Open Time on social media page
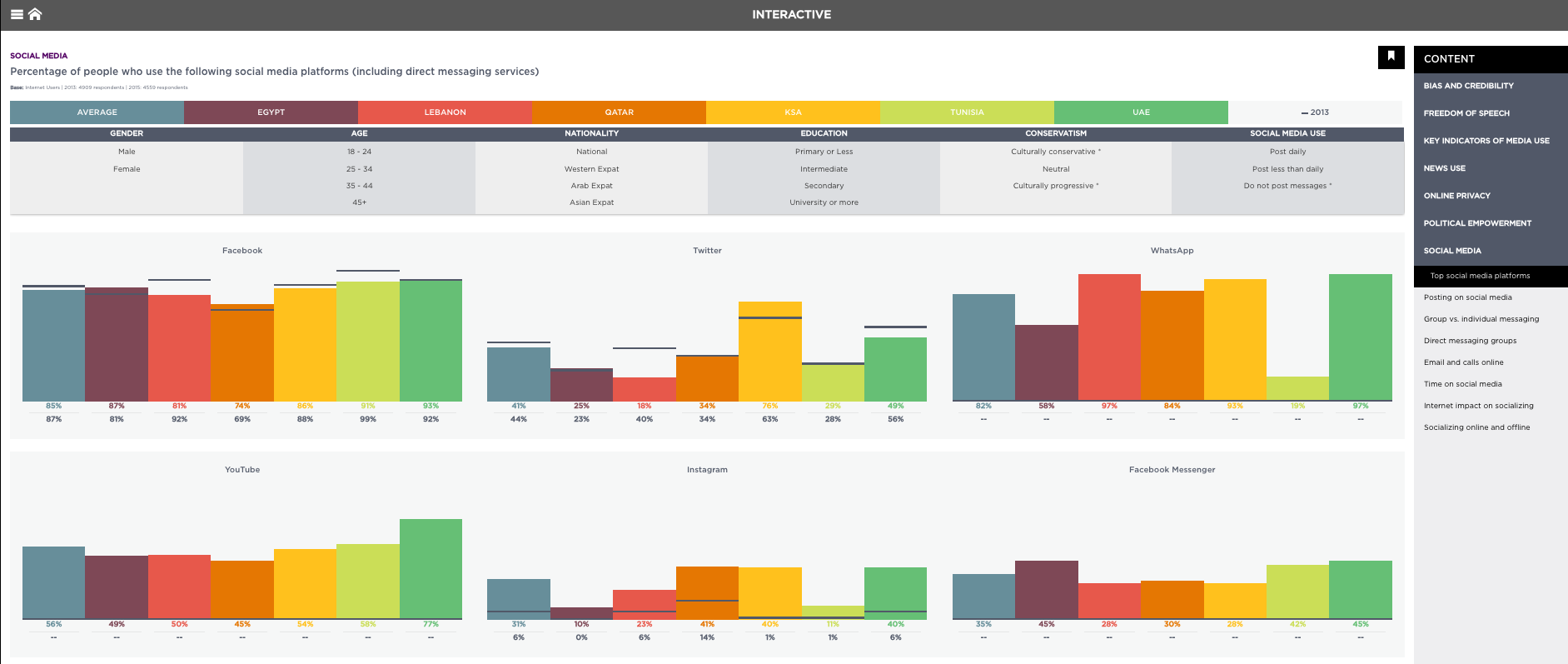The height and width of the screenshot is (664, 1568). 1462,384
